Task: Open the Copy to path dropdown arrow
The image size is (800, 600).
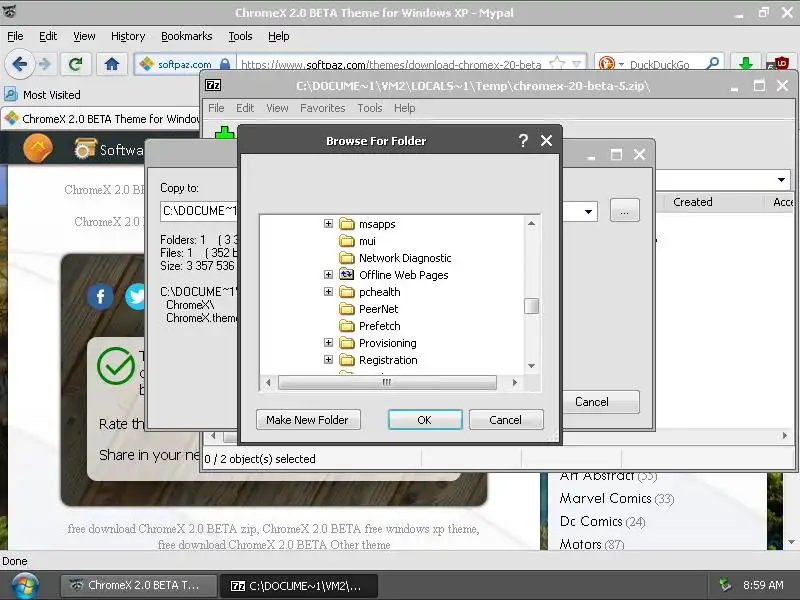Action: pos(588,211)
